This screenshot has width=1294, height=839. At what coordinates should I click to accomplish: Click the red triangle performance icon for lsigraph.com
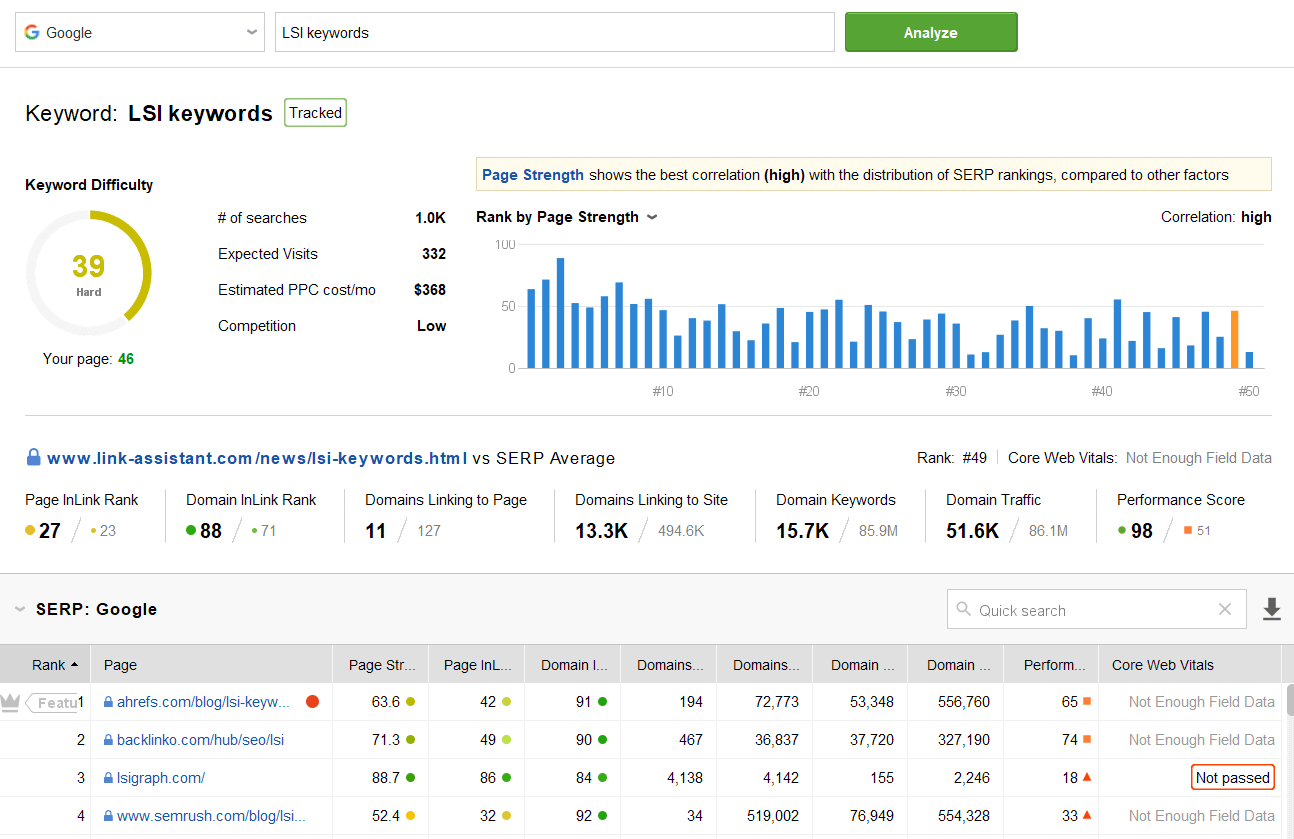click(1087, 777)
